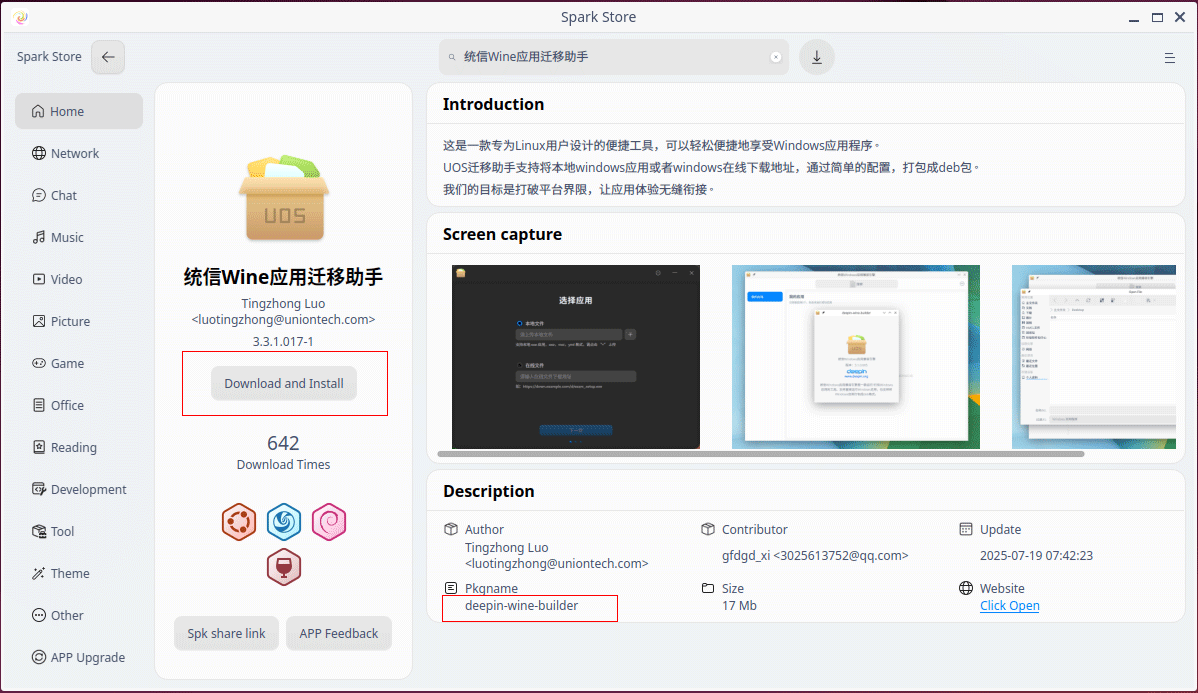Open the Game category
The height and width of the screenshot is (693, 1198).
tap(79, 364)
